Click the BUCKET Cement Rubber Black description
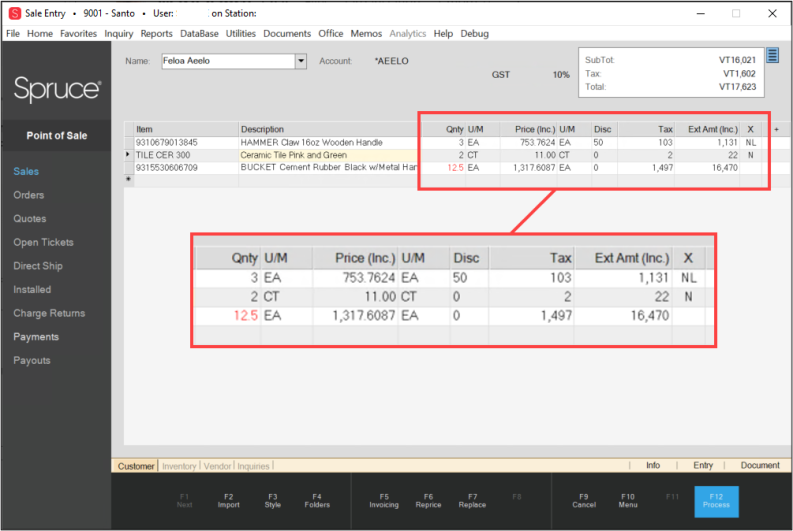 [x=329, y=167]
